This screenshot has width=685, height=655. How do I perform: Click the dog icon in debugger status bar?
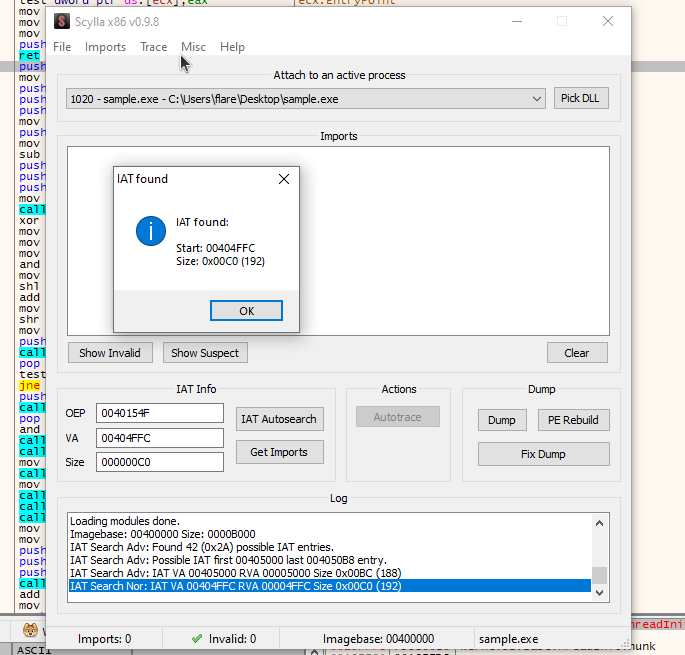[30, 630]
